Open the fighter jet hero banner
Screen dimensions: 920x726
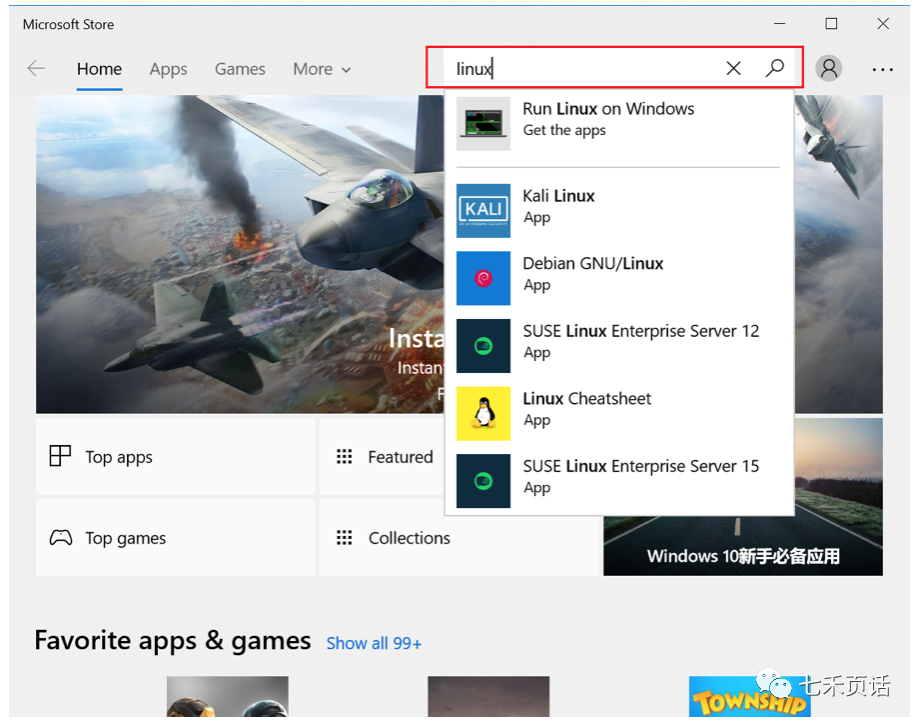click(x=240, y=254)
